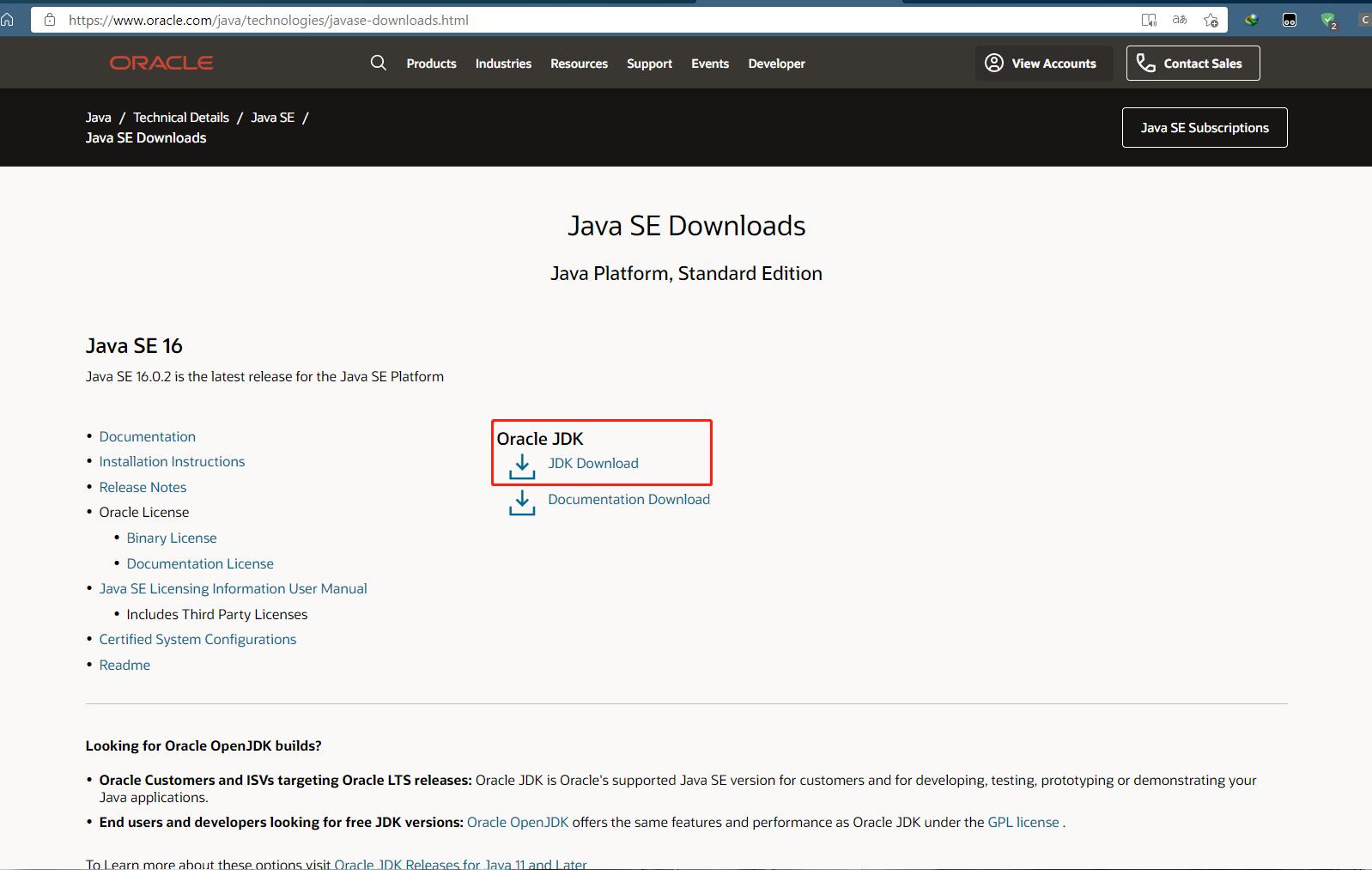Screen dimensions: 1372x870
Task: Click the Translate page icon
Action: (1180, 20)
